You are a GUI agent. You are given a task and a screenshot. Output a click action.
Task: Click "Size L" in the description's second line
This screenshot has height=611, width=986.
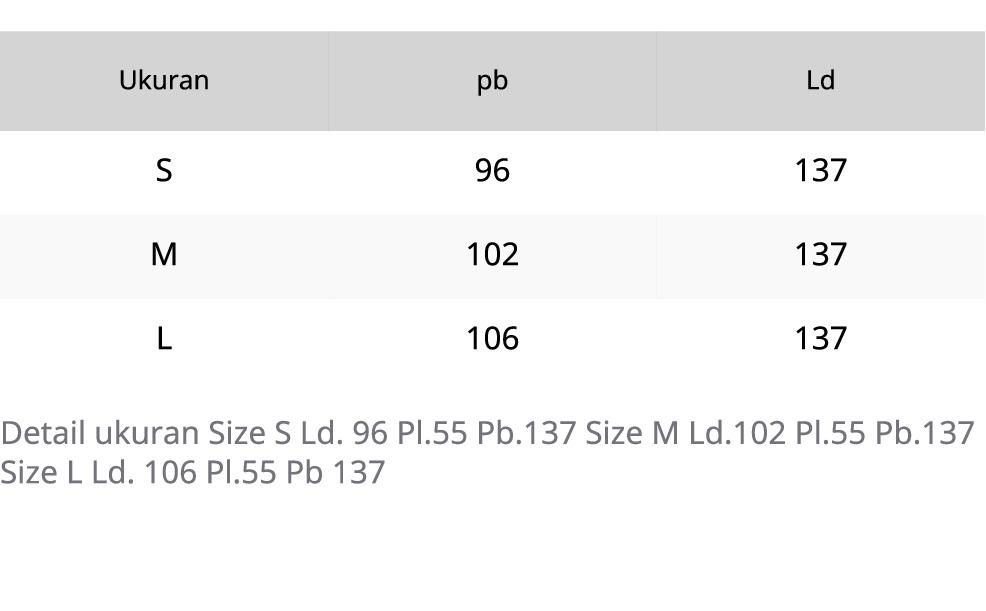pyautogui.click(x=41, y=472)
